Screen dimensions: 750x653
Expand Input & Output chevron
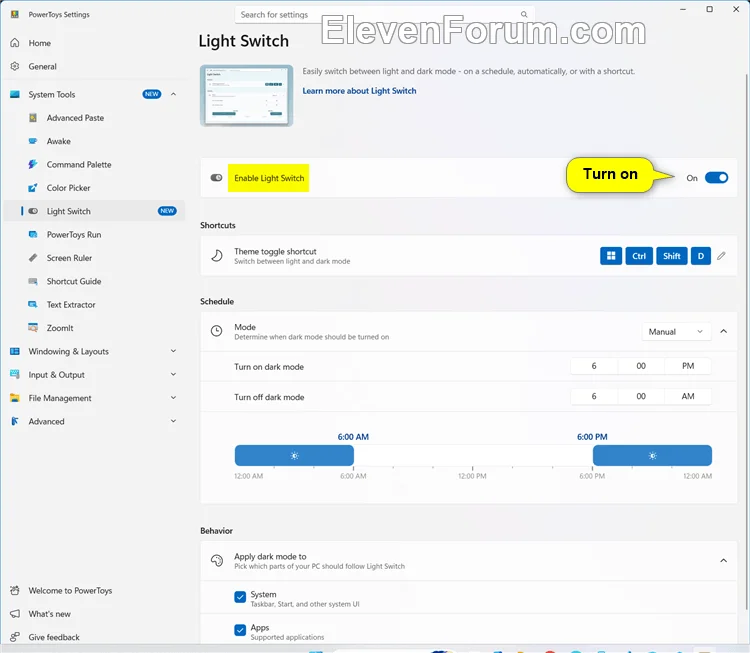pos(174,375)
